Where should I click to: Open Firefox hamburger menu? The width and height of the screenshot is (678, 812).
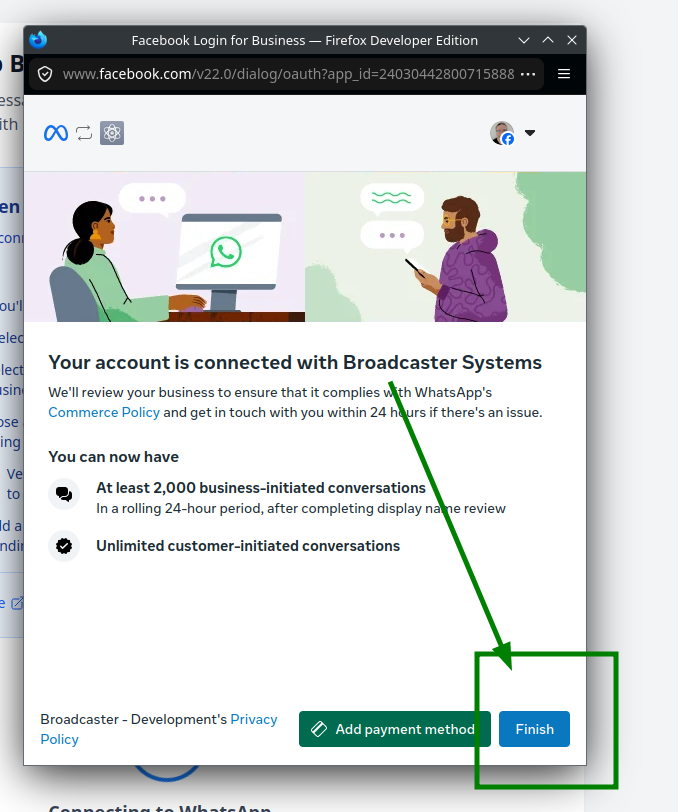[x=564, y=74]
